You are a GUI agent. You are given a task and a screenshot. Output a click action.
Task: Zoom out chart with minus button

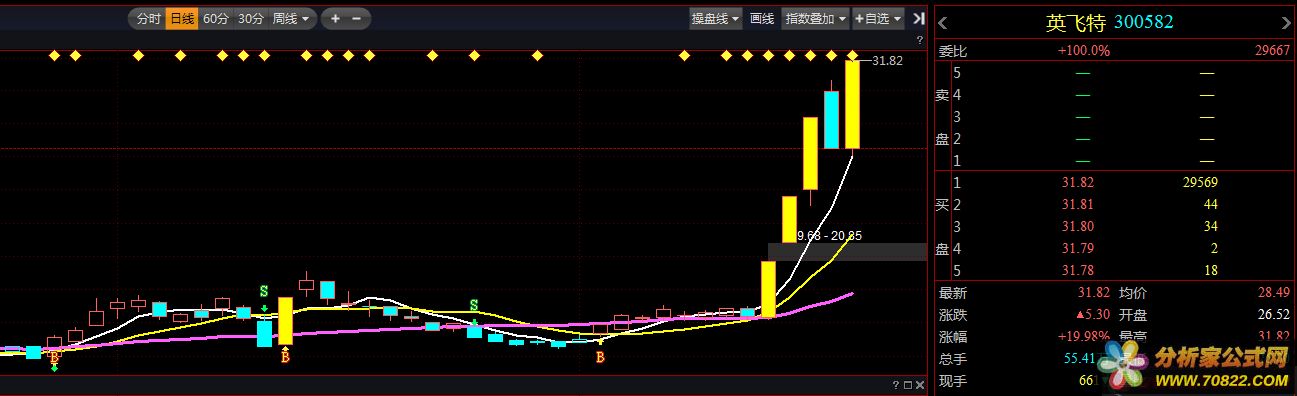click(357, 18)
